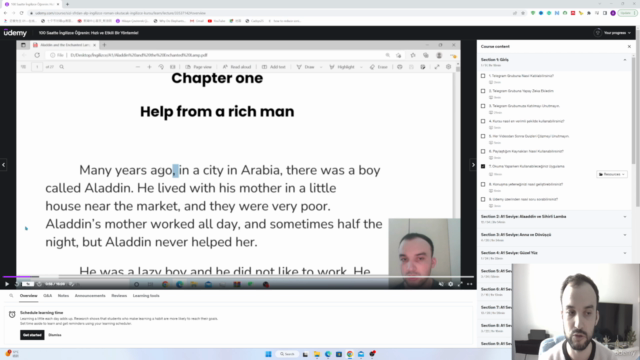640x360 pixels.
Task: Tick checkbox for lecture 6 Paylaştığım Kaynakları
Action: click(483, 151)
